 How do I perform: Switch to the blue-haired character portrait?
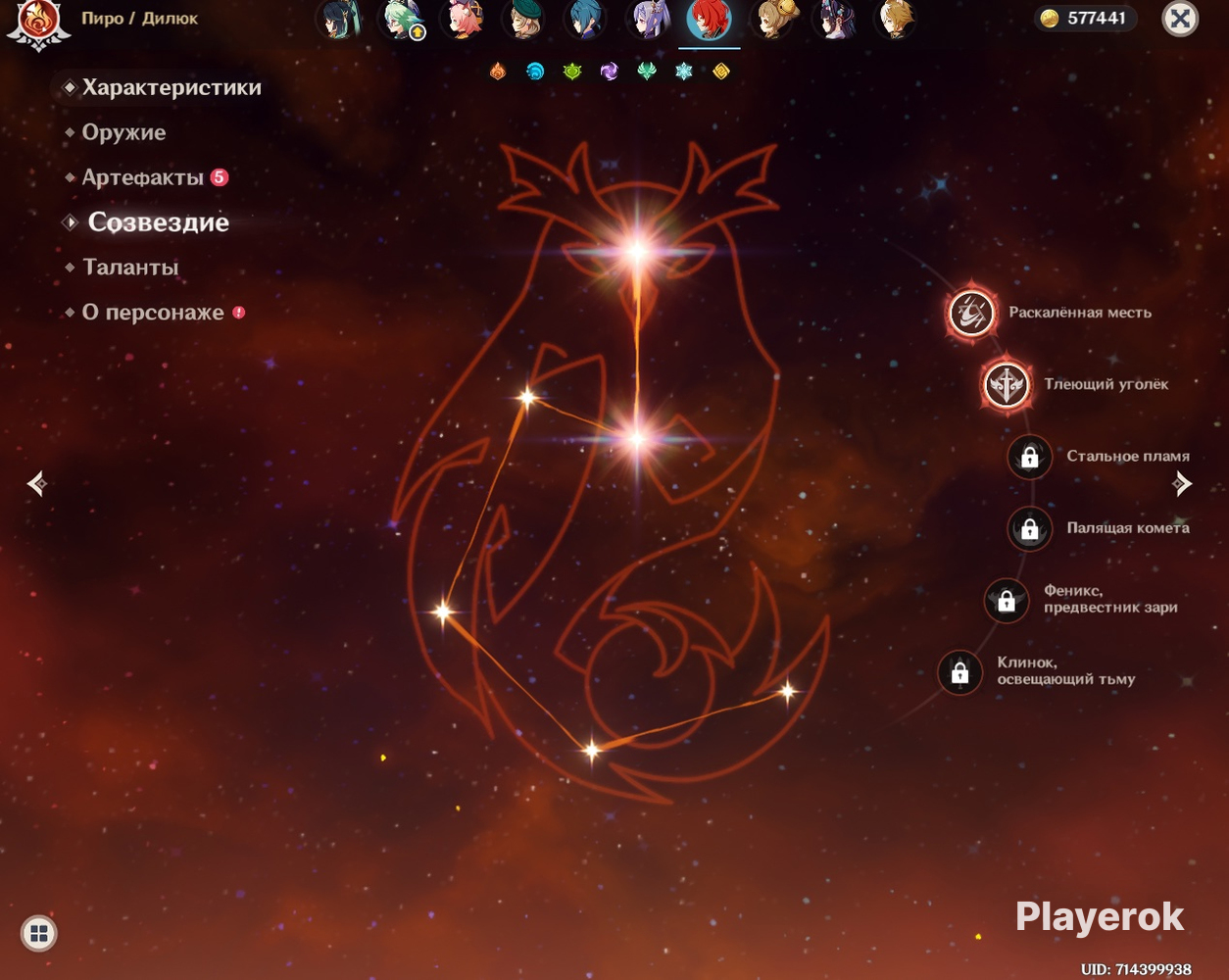click(586, 20)
